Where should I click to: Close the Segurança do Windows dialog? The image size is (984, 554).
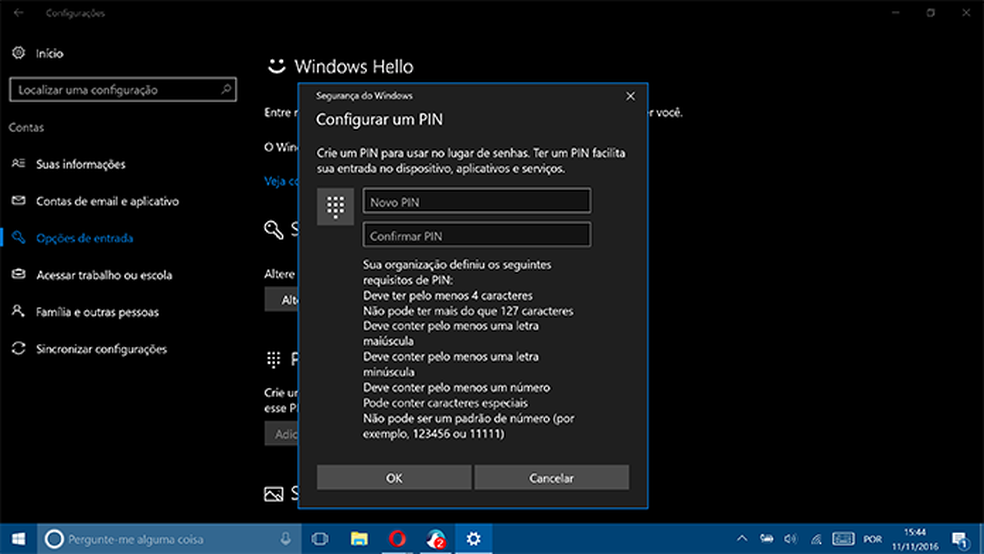(630, 96)
